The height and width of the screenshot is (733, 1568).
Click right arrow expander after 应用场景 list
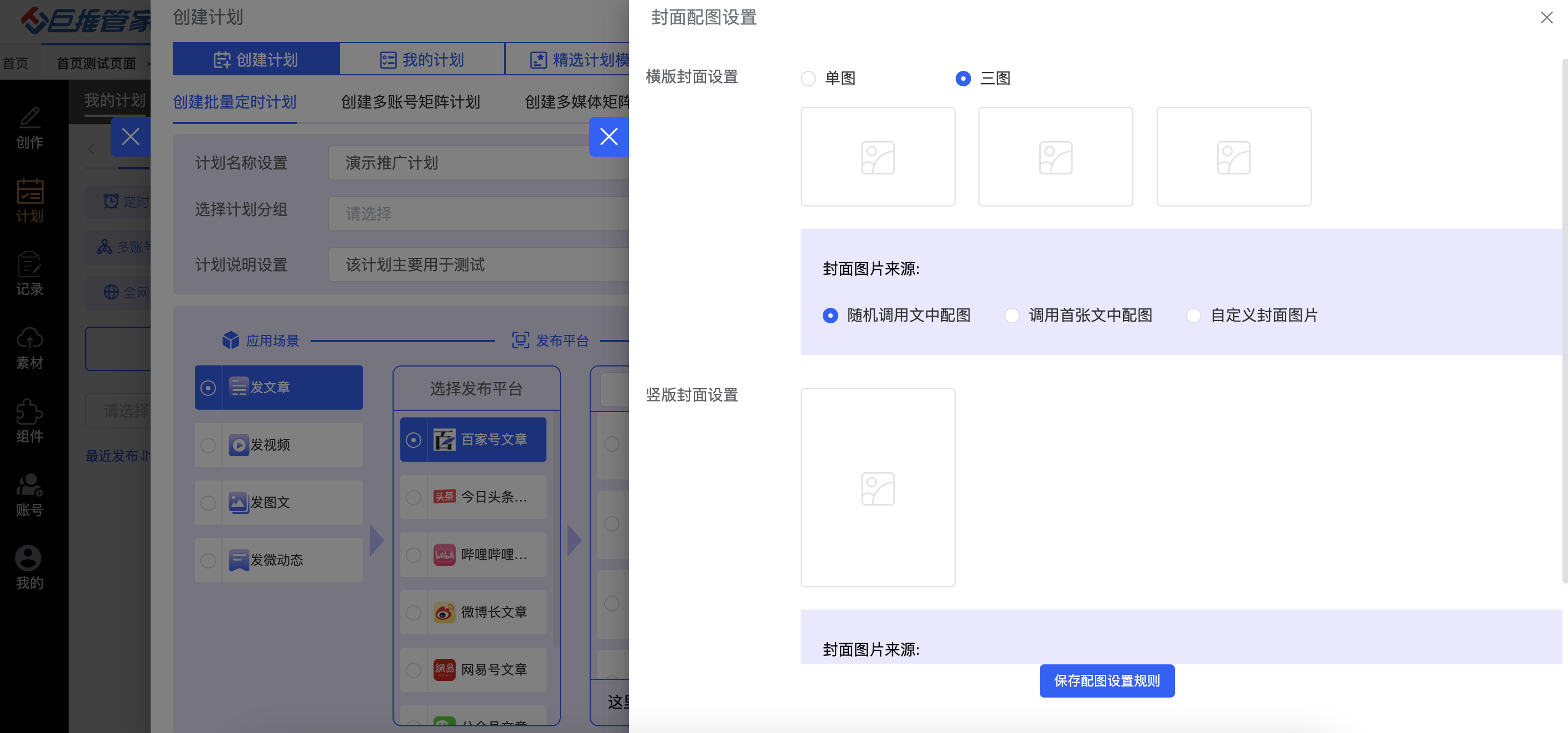pyautogui.click(x=377, y=540)
